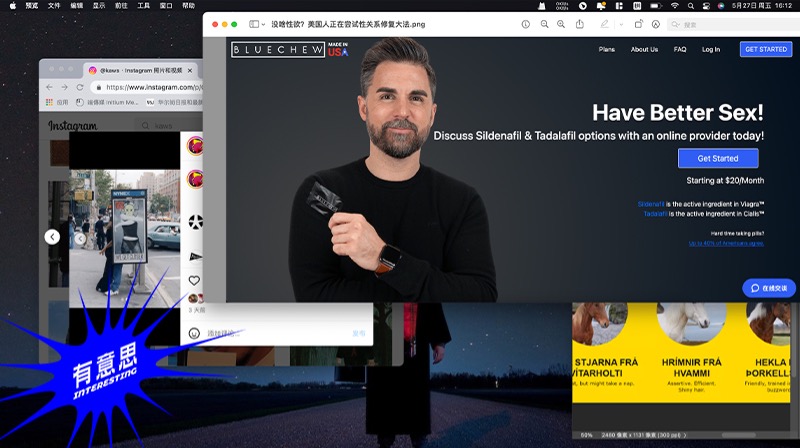Toggle the Preview sidebar view button
800x448 pixels.
[254, 24]
